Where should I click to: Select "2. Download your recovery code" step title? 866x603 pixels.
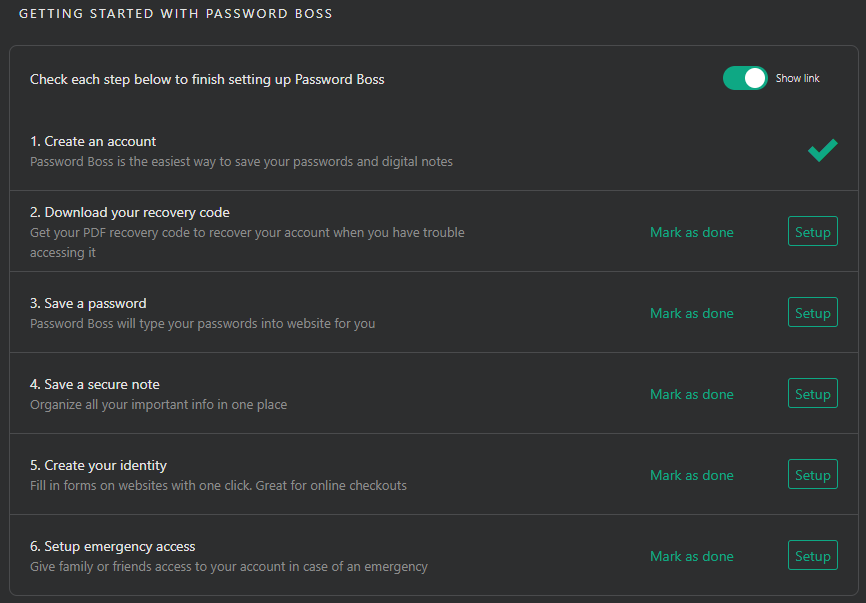130,212
